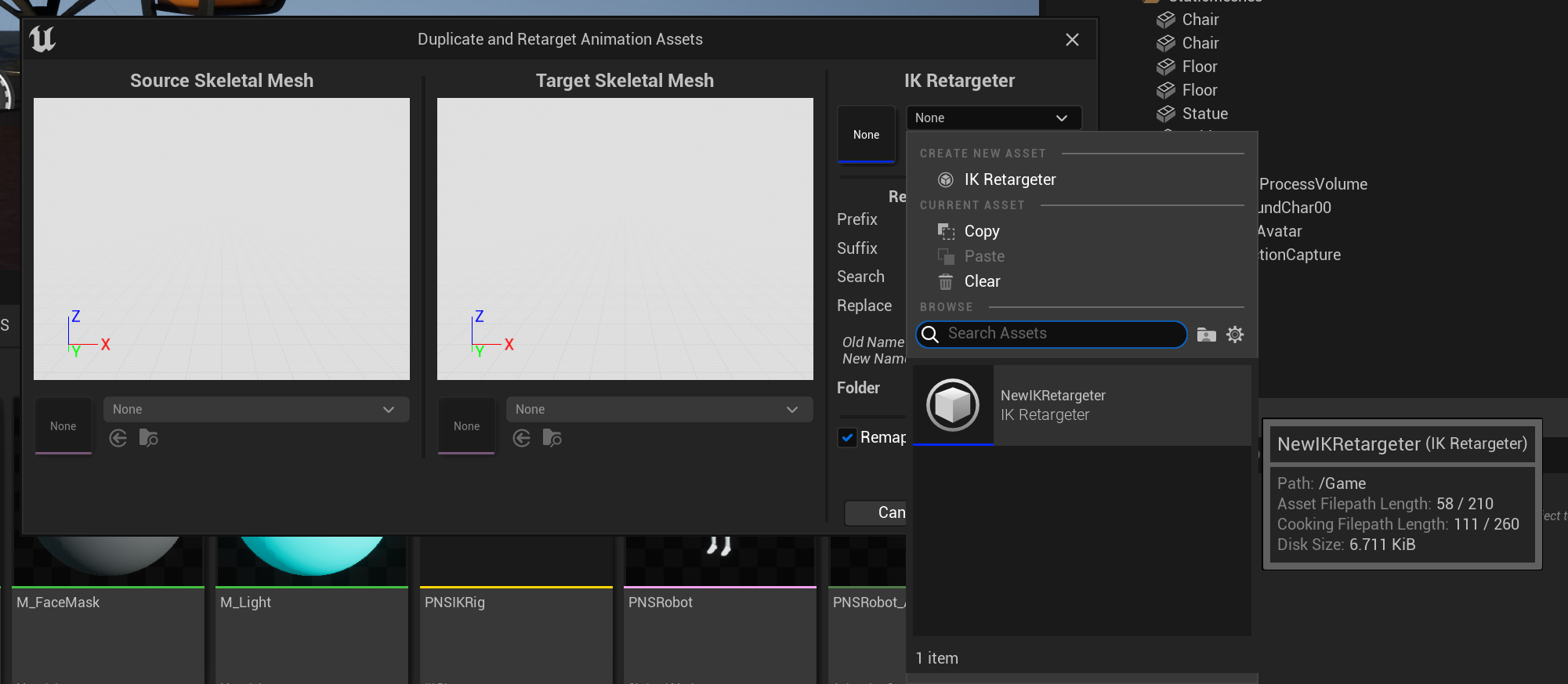The height and width of the screenshot is (684, 1568).
Task: Select NewIKRetargeter from the asset list
Action: (1081, 405)
